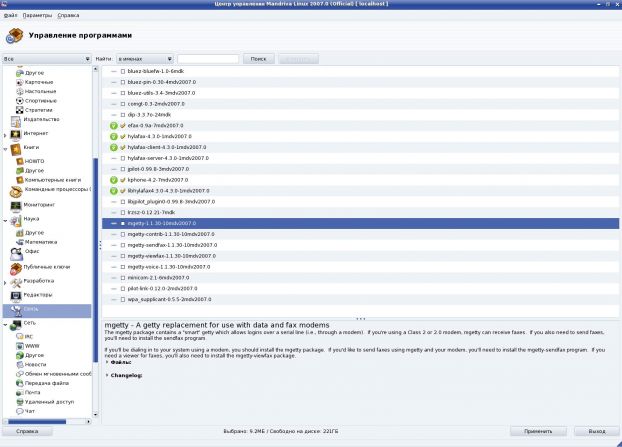Tick the minicom-2.1 package checkbox

pos(123,278)
